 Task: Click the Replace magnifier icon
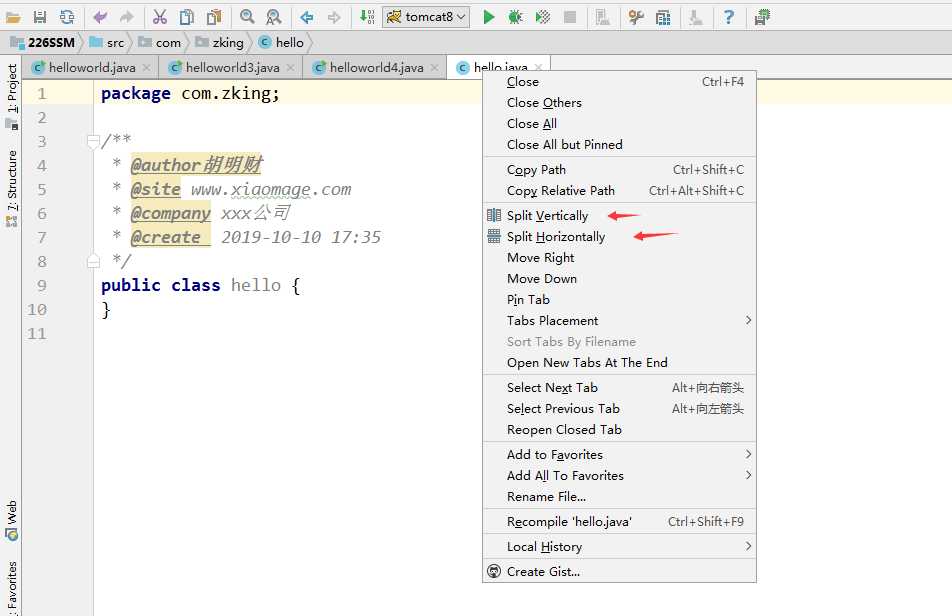[274, 17]
